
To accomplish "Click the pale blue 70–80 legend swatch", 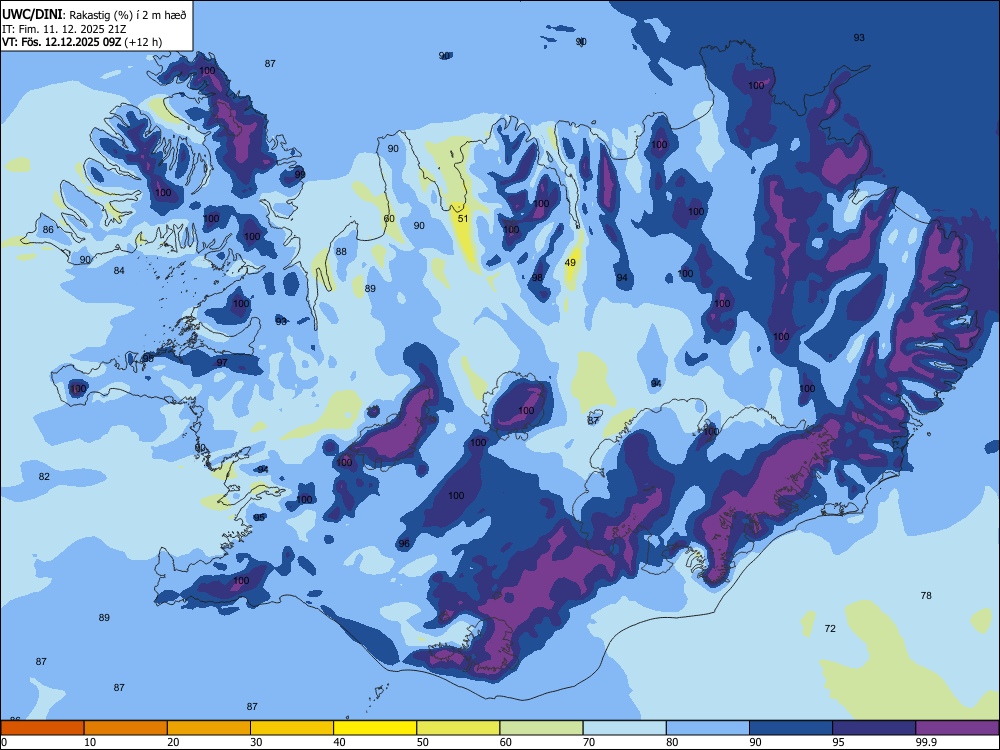I will [624, 728].
